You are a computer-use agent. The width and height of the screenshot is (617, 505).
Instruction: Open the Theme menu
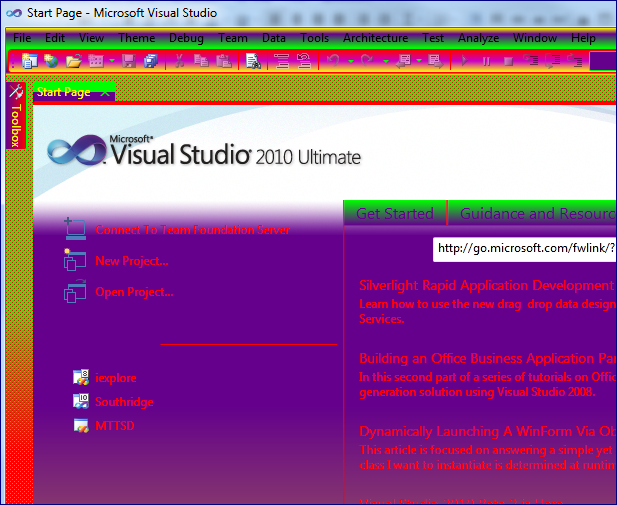[x=137, y=38]
